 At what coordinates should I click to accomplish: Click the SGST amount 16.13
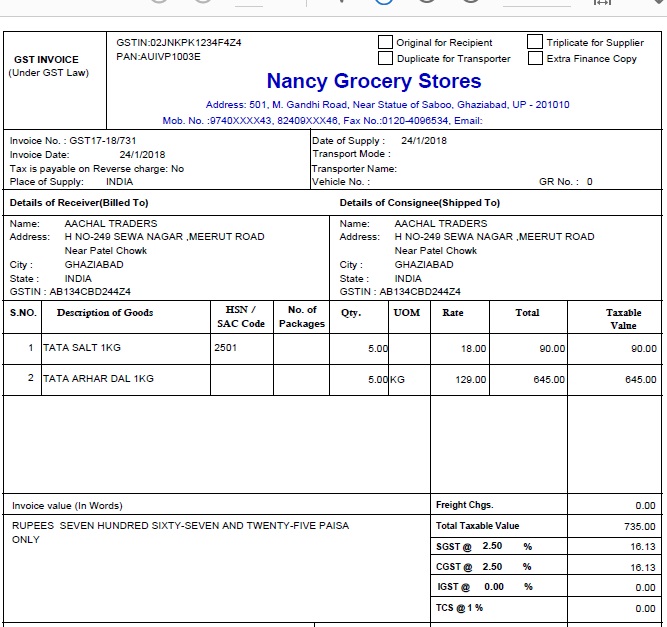point(643,547)
